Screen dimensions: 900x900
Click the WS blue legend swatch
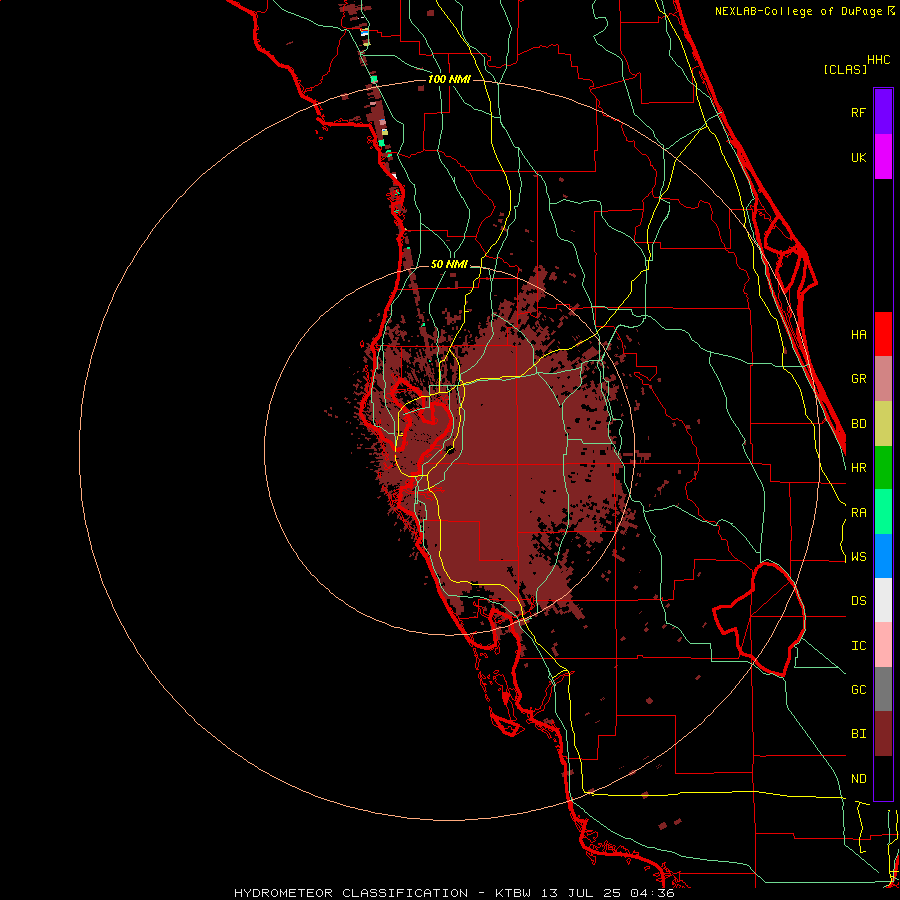tap(883, 556)
